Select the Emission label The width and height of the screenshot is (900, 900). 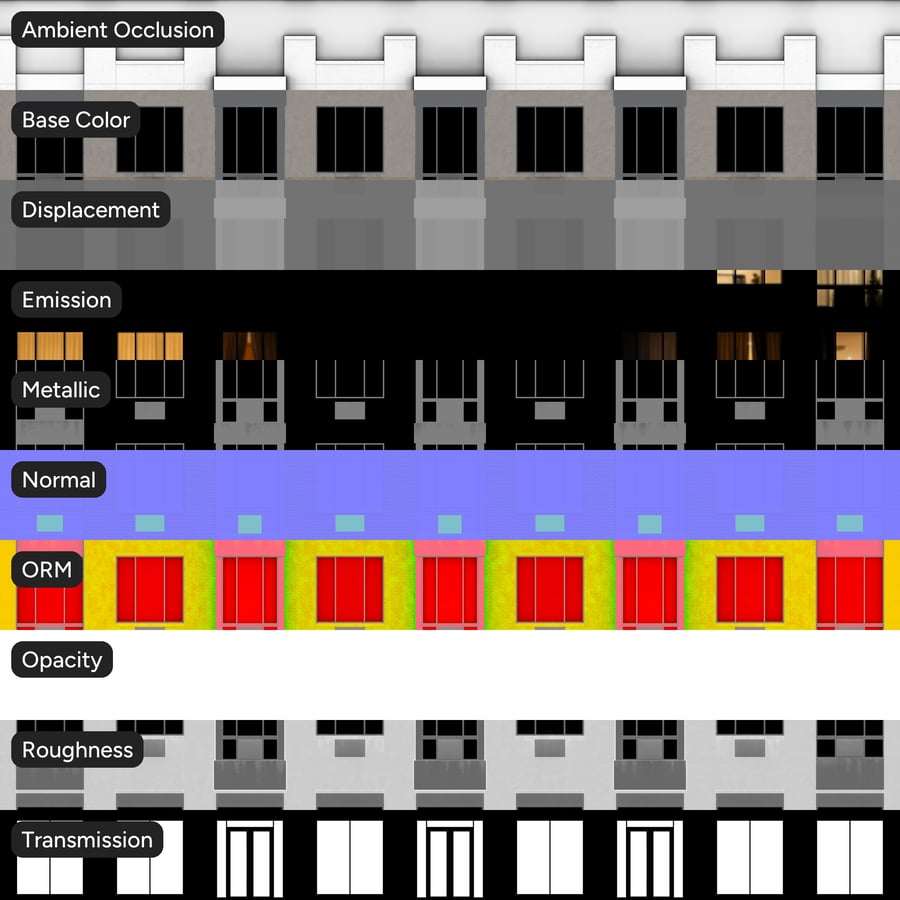(67, 300)
